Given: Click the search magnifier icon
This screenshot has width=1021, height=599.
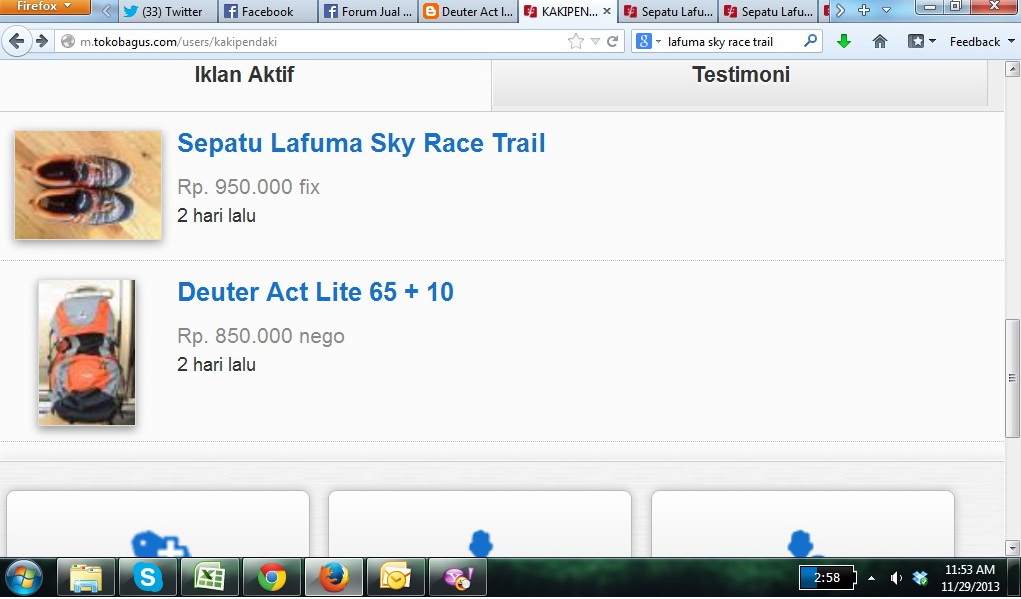Looking at the screenshot, I should [810, 41].
